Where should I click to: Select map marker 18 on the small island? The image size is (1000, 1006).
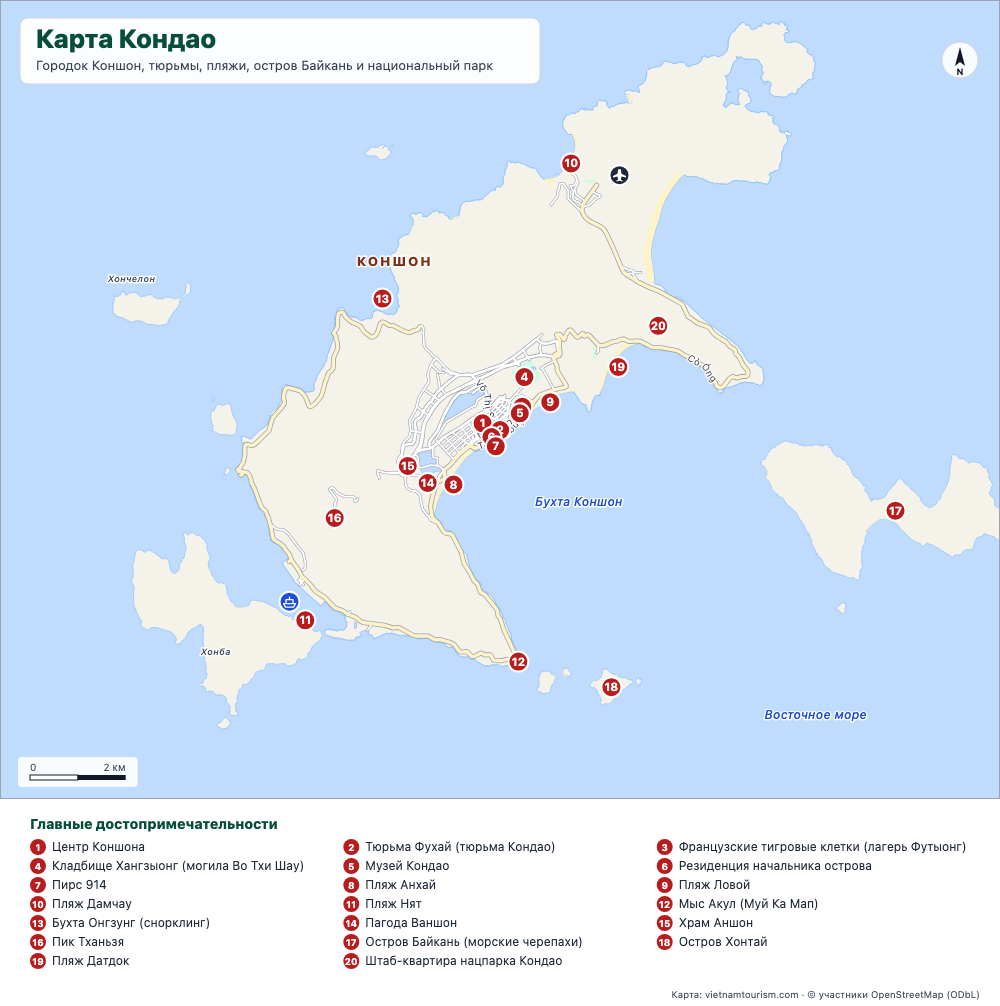pos(611,687)
